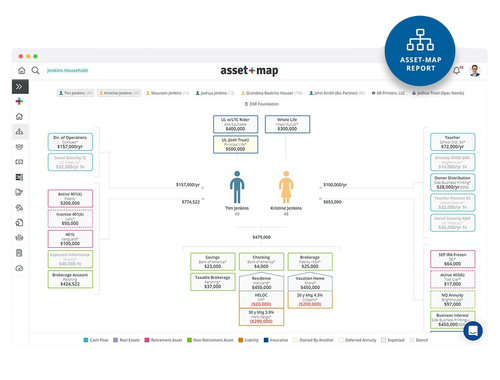
Task: Toggle the SB Printers, LLC entity chip
Action: (x=388, y=93)
